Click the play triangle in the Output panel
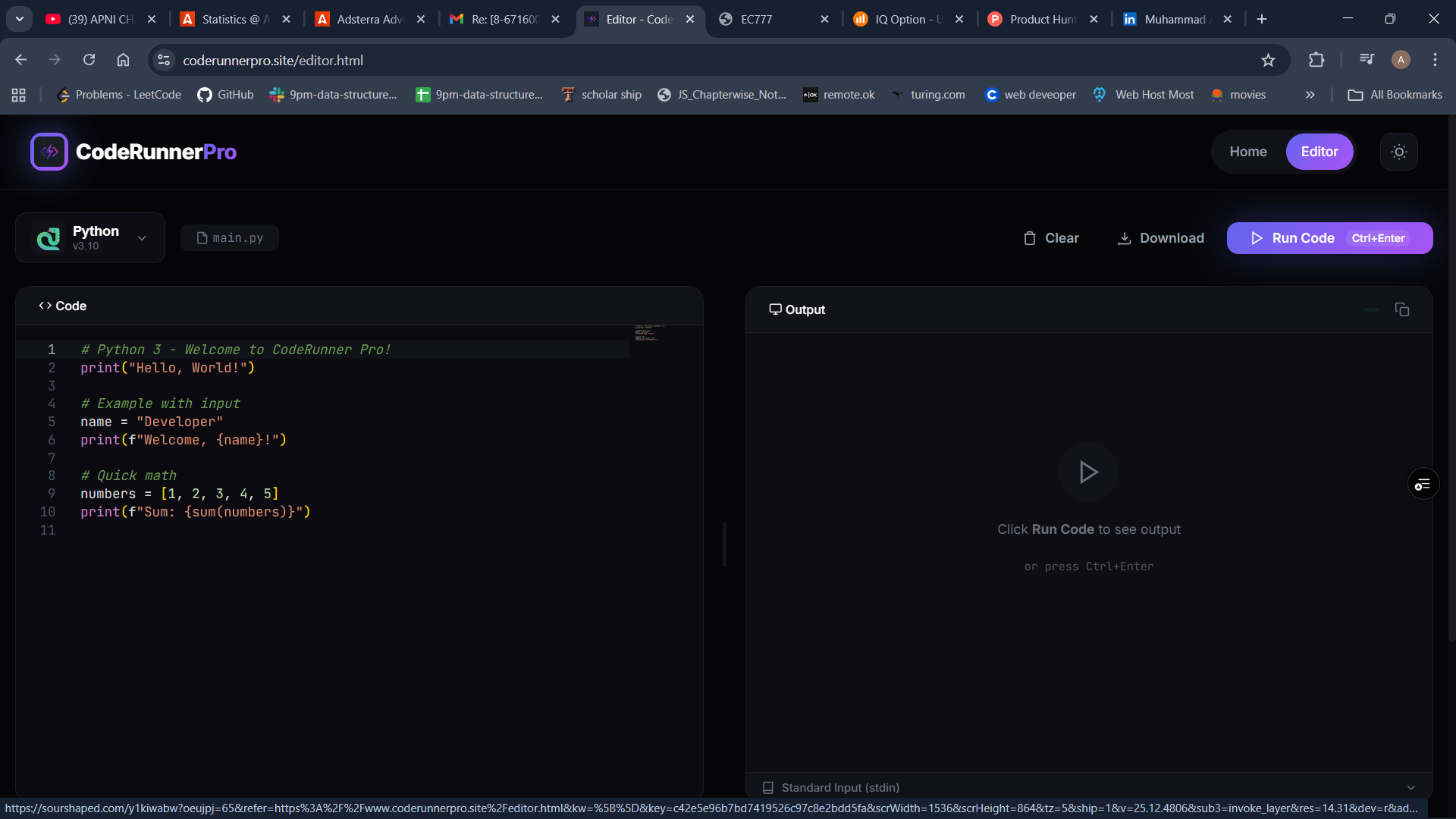Image resolution: width=1456 pixels, height=819 pixels. coord(1087,472)
